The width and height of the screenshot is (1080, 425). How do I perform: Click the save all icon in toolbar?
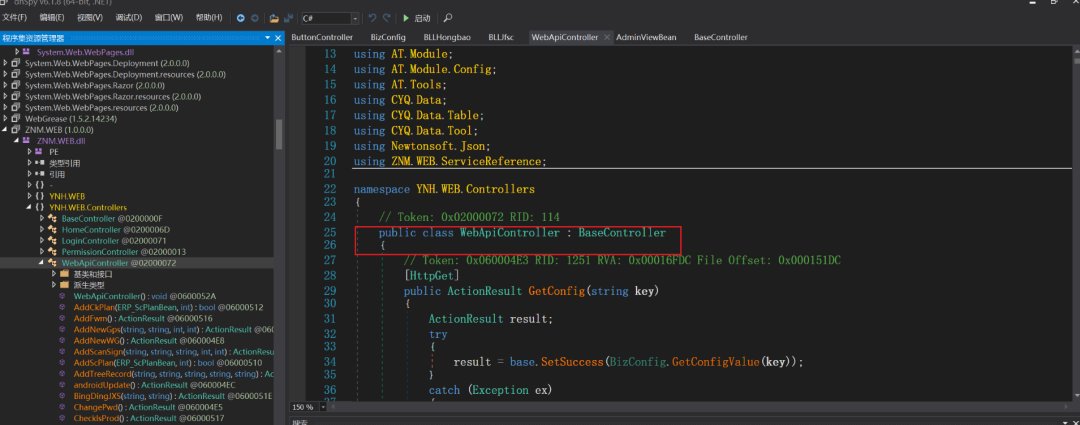coord(288,18)
